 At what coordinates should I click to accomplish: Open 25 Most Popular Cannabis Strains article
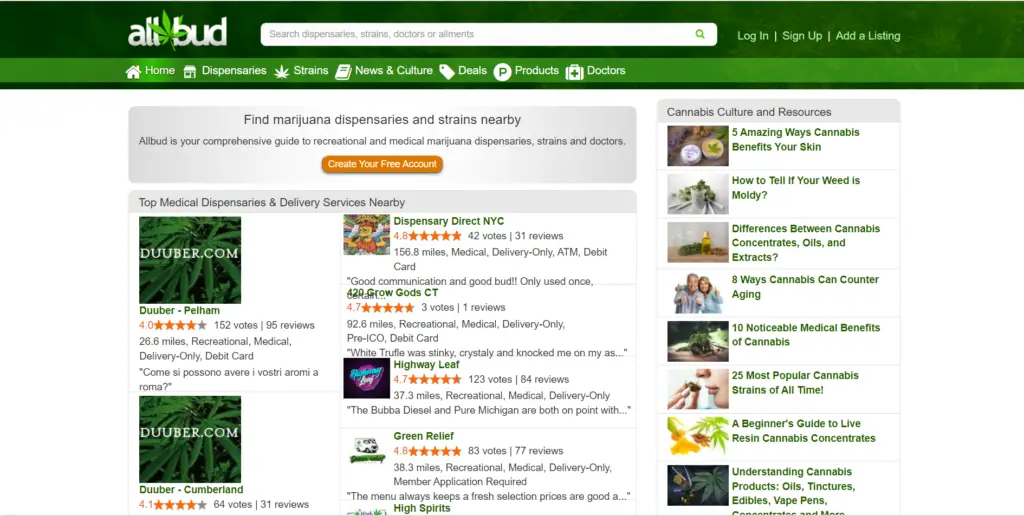tap(795, 382)
